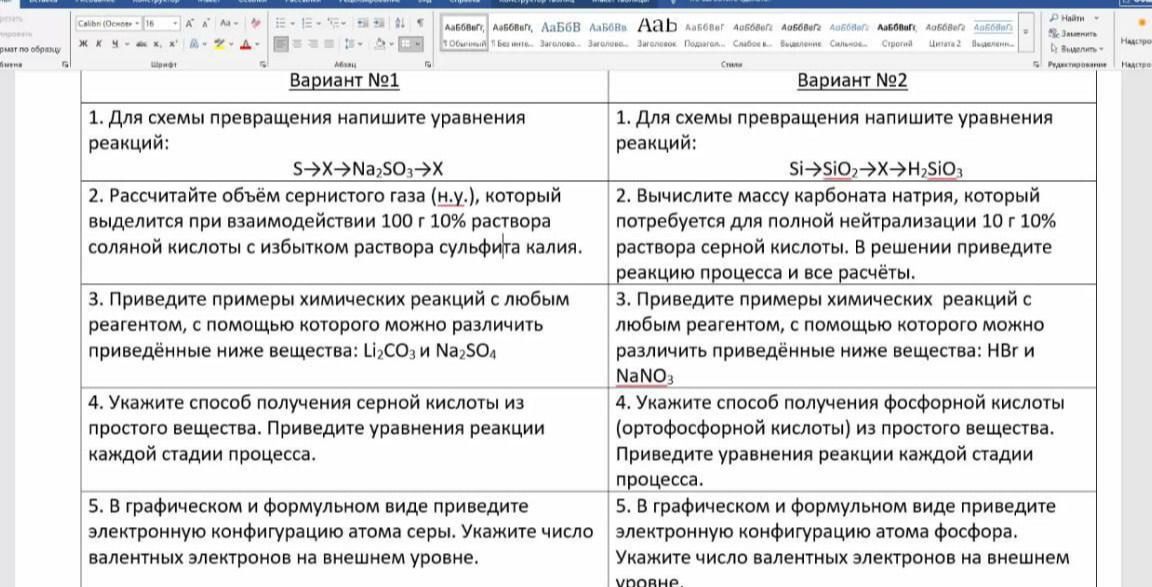Apply red font color
The image size is (1152, 587).
pos(245,44)
